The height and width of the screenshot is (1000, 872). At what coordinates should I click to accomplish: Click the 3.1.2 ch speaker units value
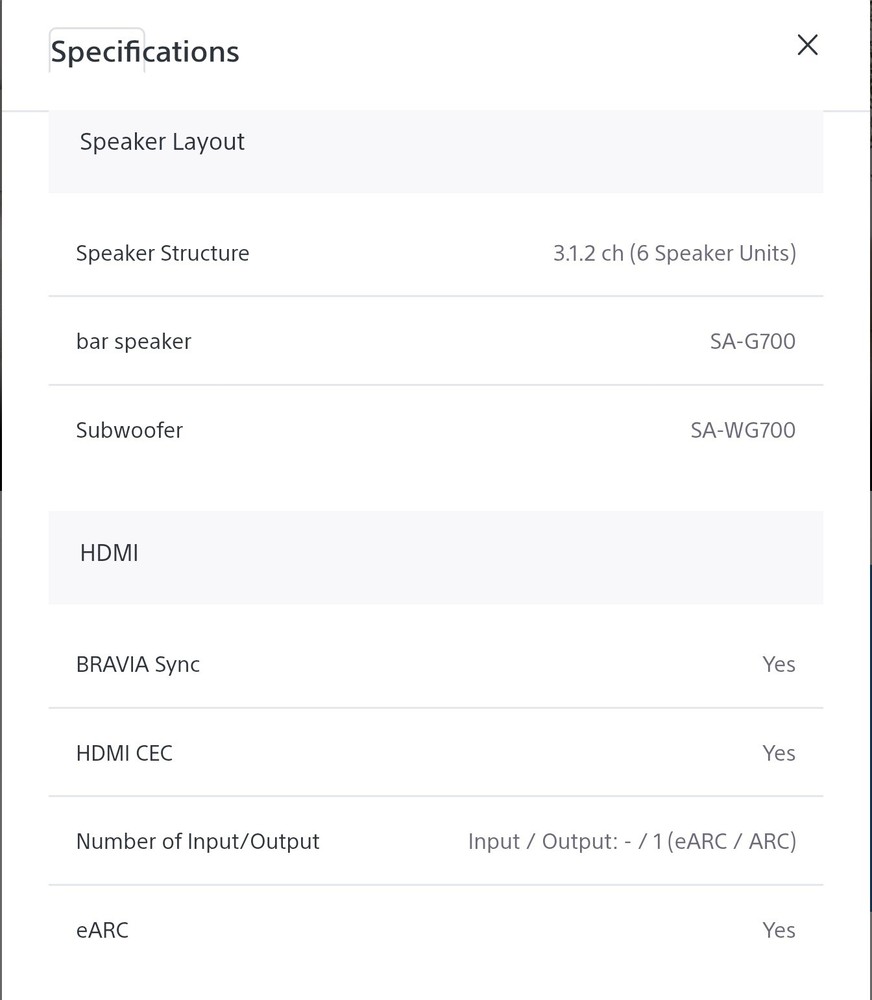point(674,253)
